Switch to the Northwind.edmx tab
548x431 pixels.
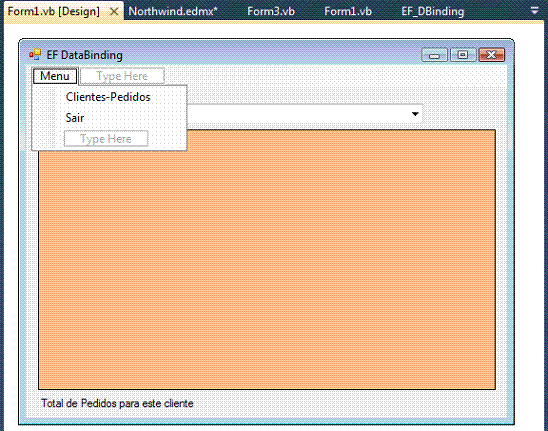tap(173, 12)
